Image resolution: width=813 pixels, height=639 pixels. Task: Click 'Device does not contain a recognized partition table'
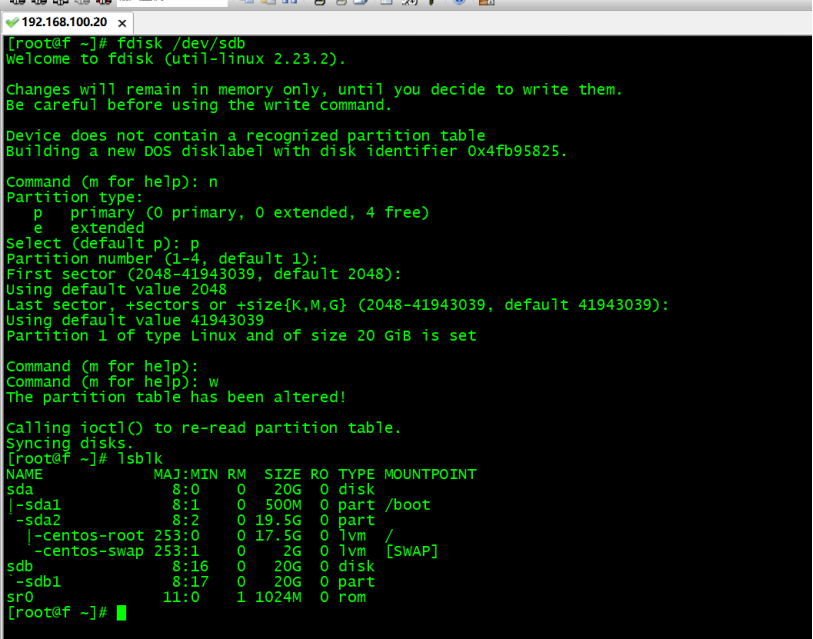(x=246, y=136)
